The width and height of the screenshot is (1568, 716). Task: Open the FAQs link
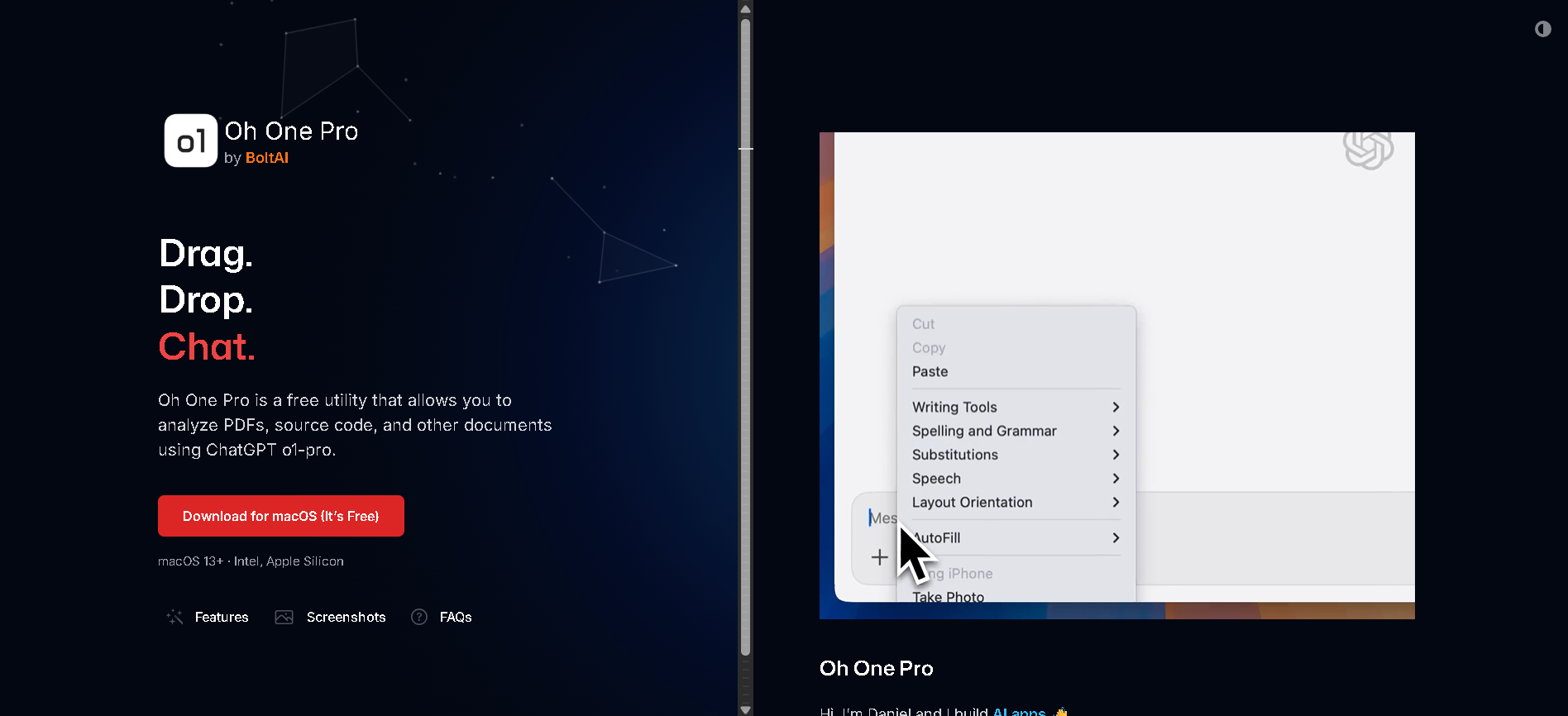[x=456, y=617]
